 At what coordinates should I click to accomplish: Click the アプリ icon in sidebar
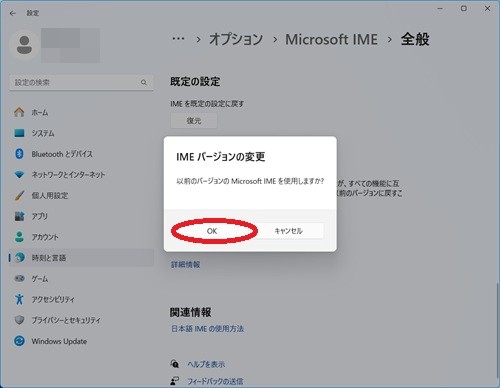[19, 216]
